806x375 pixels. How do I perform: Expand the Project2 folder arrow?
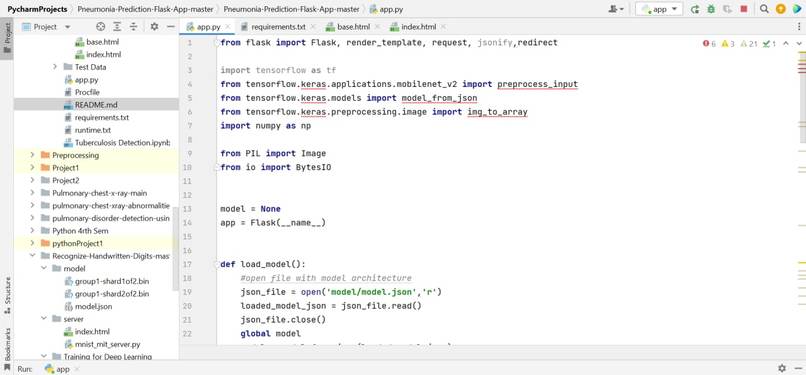tap(33, 180)
